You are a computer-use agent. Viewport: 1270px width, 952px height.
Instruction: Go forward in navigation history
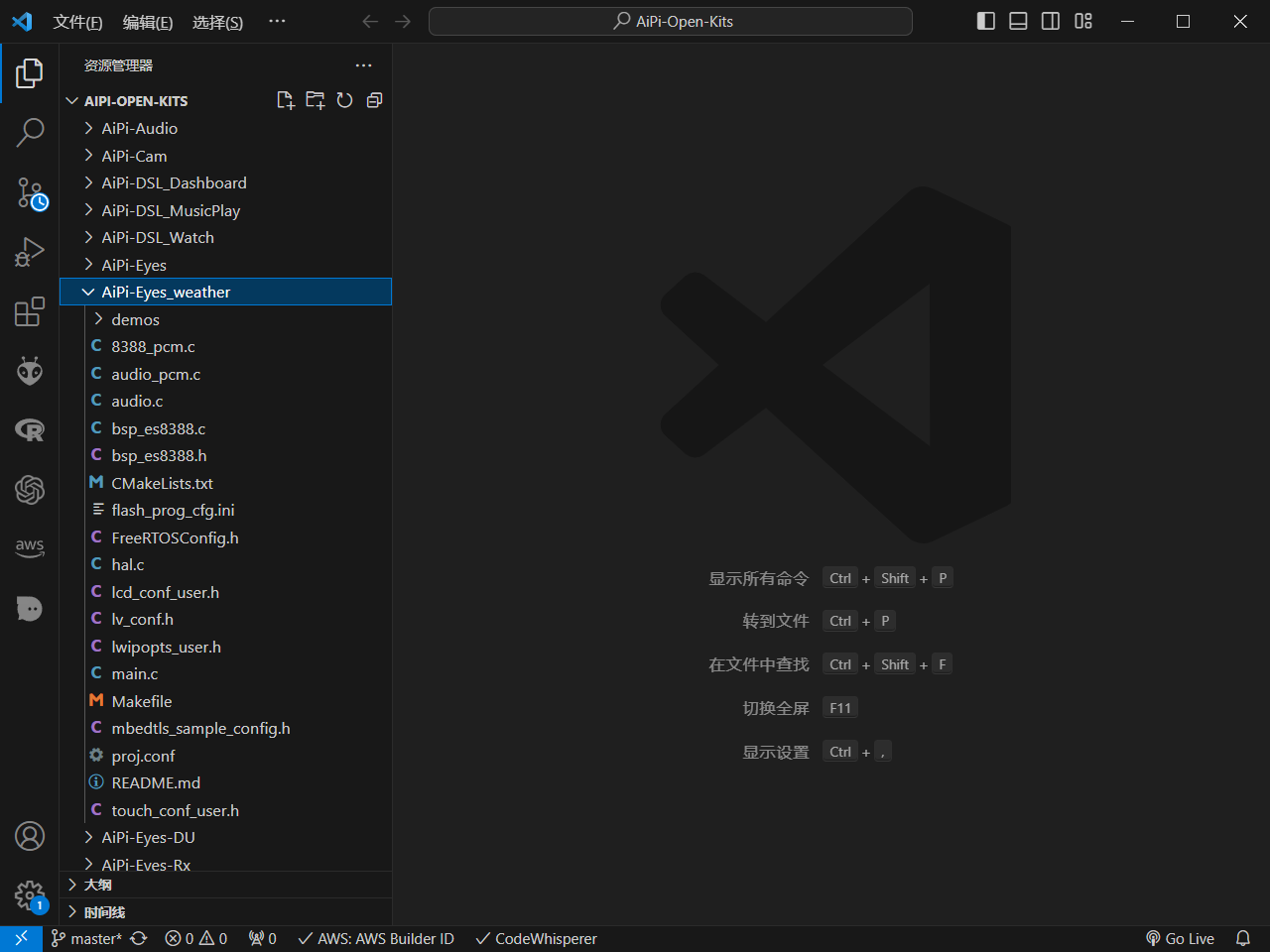[402, 21]
